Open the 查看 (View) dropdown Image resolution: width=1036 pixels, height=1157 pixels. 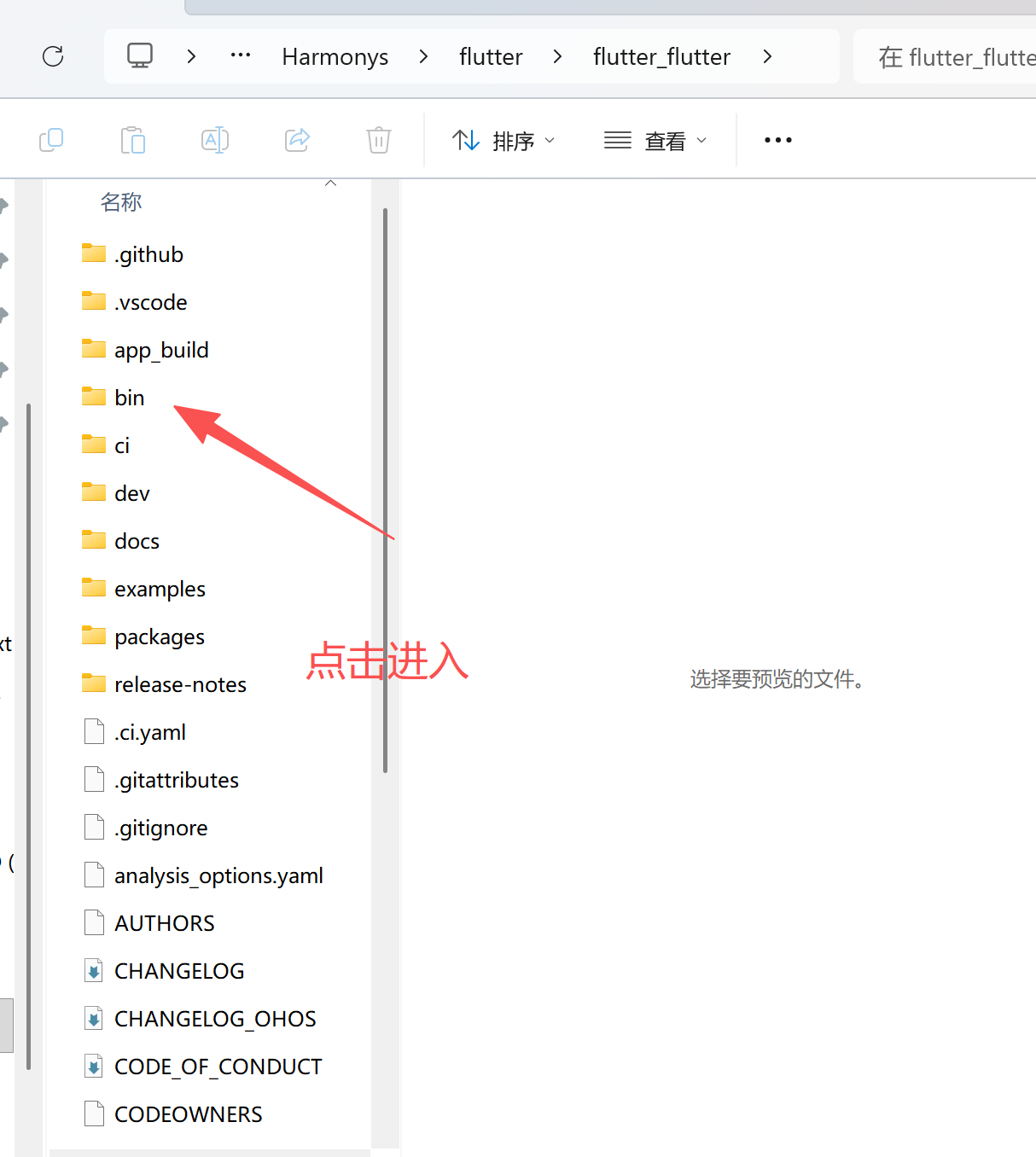click(655, 140)
